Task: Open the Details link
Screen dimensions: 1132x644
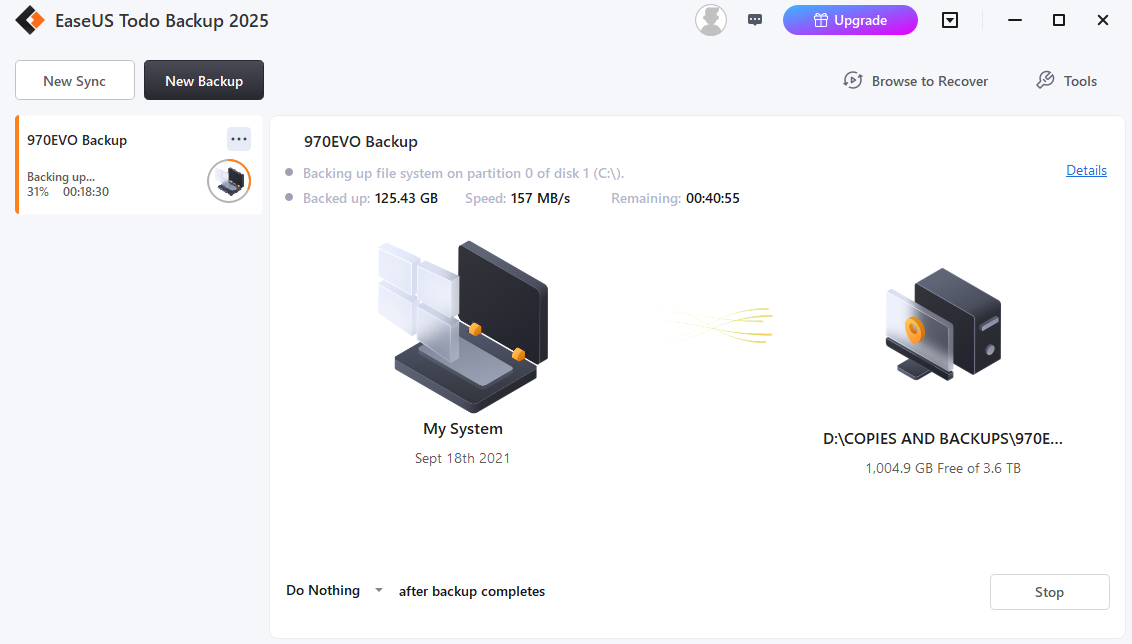Action: 1086,170
